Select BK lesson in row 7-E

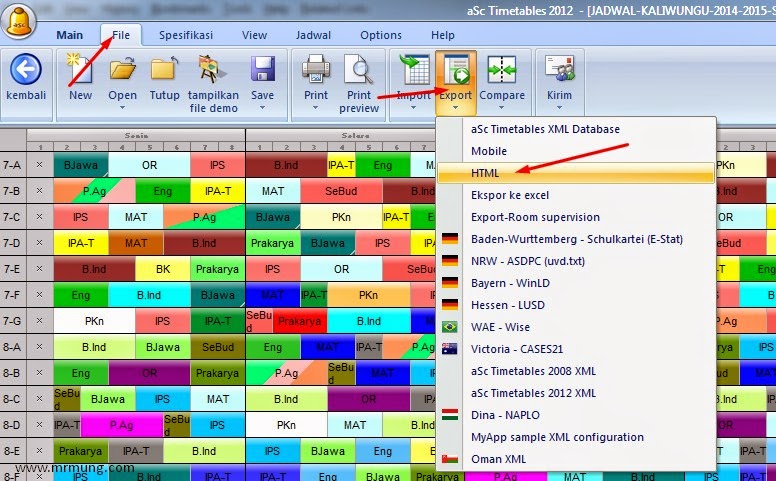click(x=163, y=269)
